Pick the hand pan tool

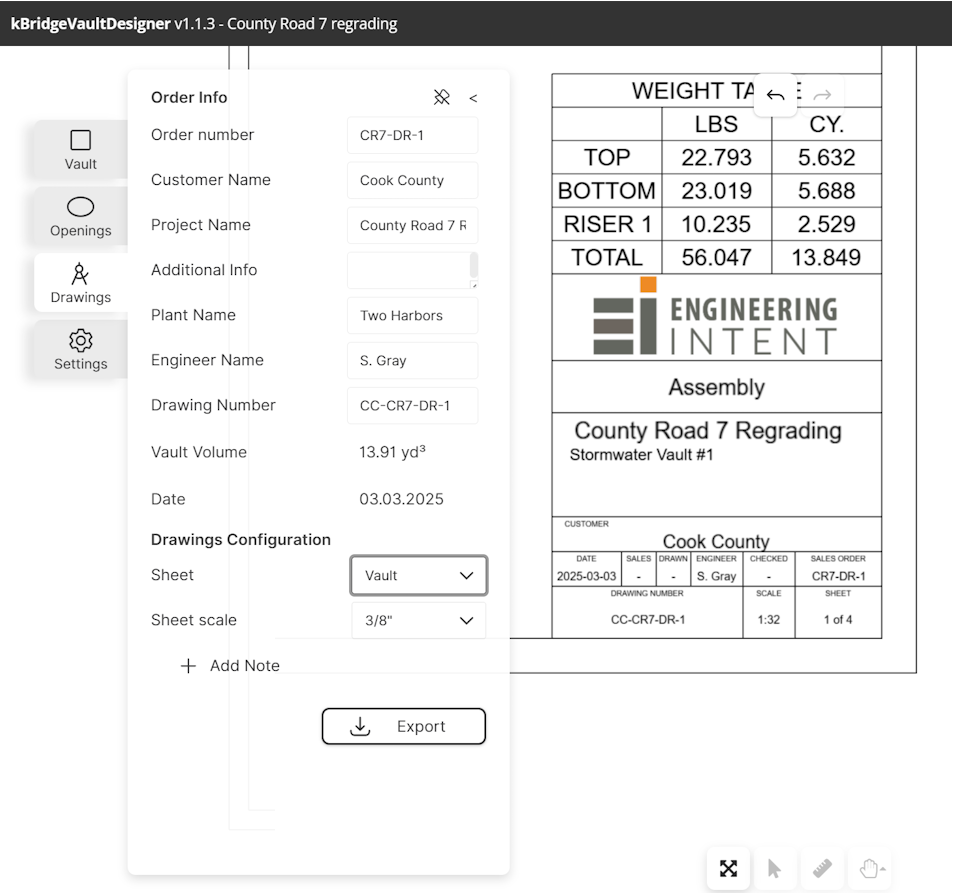point(869,868)
